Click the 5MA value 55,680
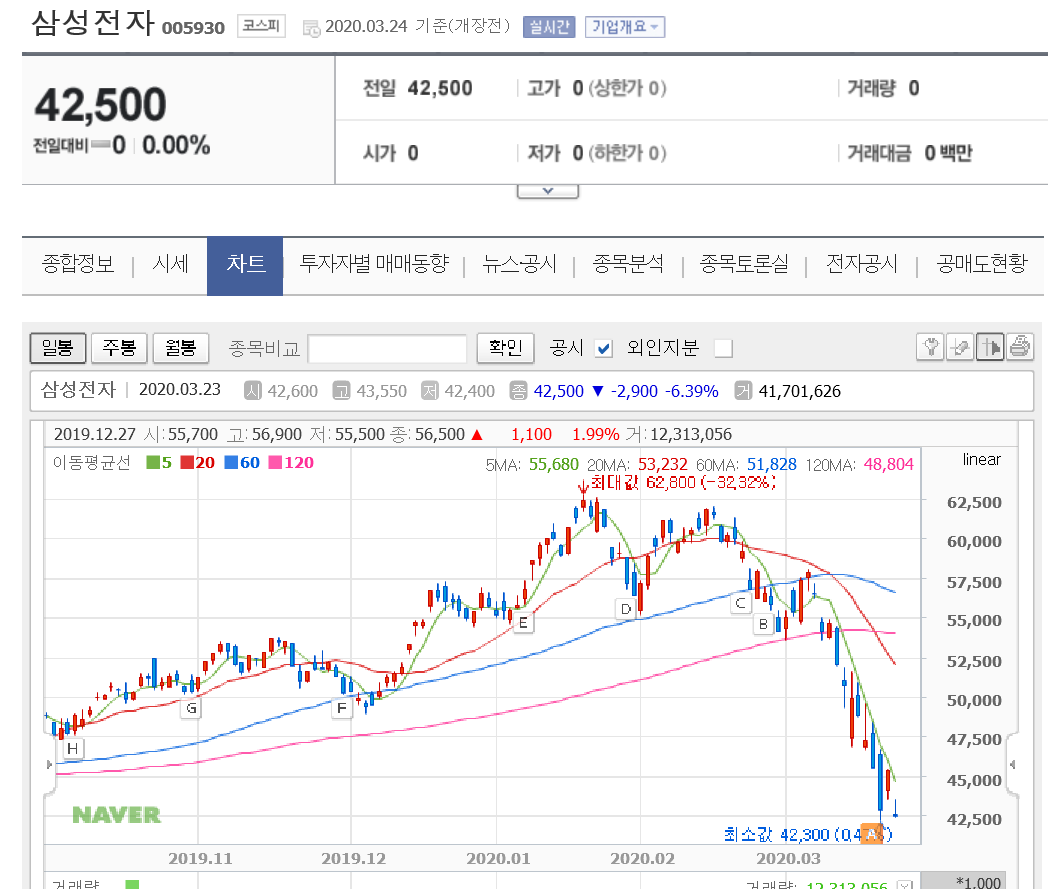Image resolution: width=1048 pixels, height=889 pixels. click(x=553, y=465)
